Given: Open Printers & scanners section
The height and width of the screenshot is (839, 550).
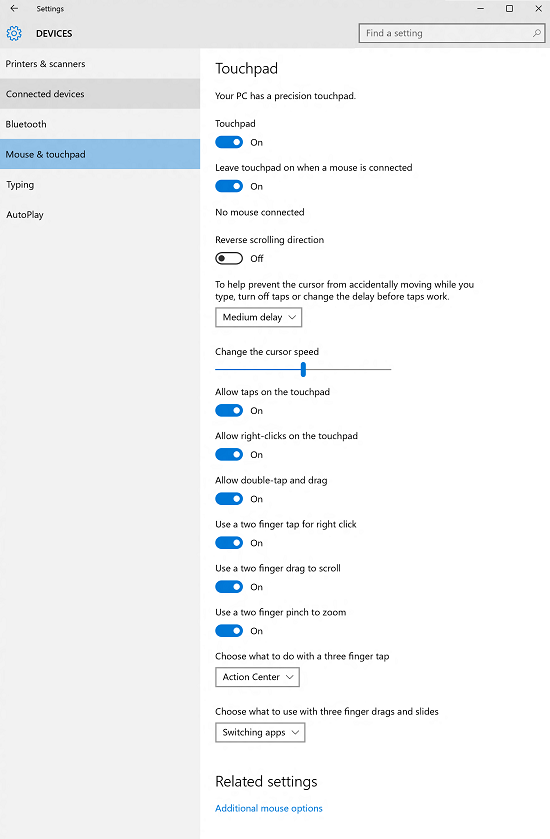Looking at the screenshot, I should tap(100, 64).
